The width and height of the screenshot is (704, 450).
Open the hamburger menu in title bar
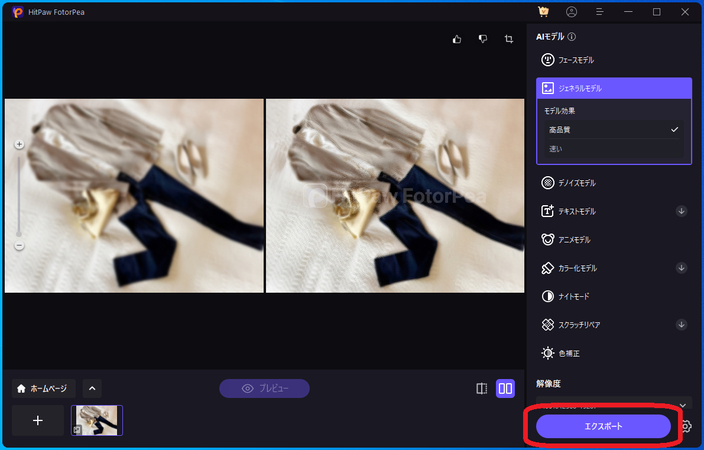tap(600, 12)
